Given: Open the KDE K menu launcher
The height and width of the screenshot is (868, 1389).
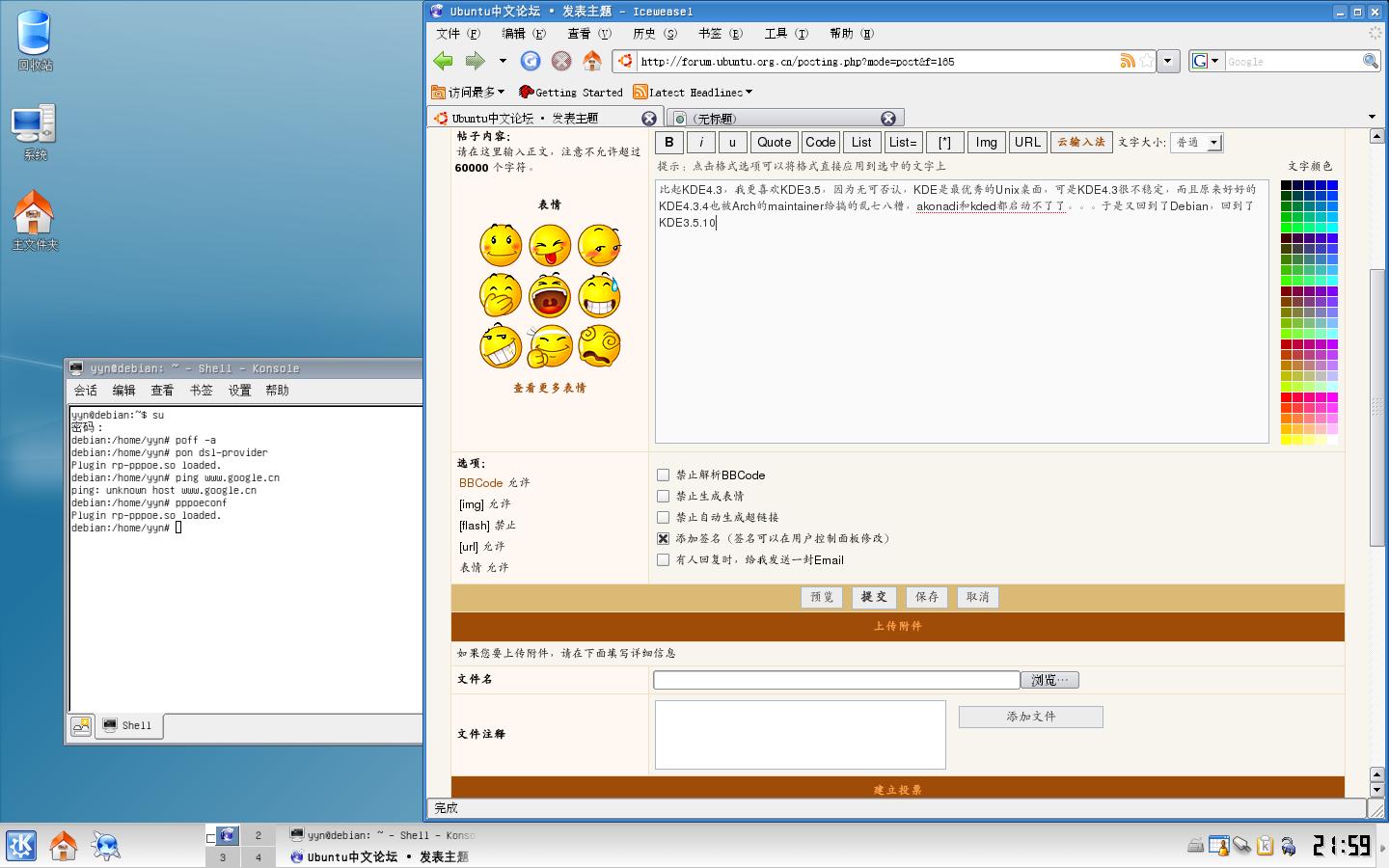Looking at the screenshot, I should (21, 846).
